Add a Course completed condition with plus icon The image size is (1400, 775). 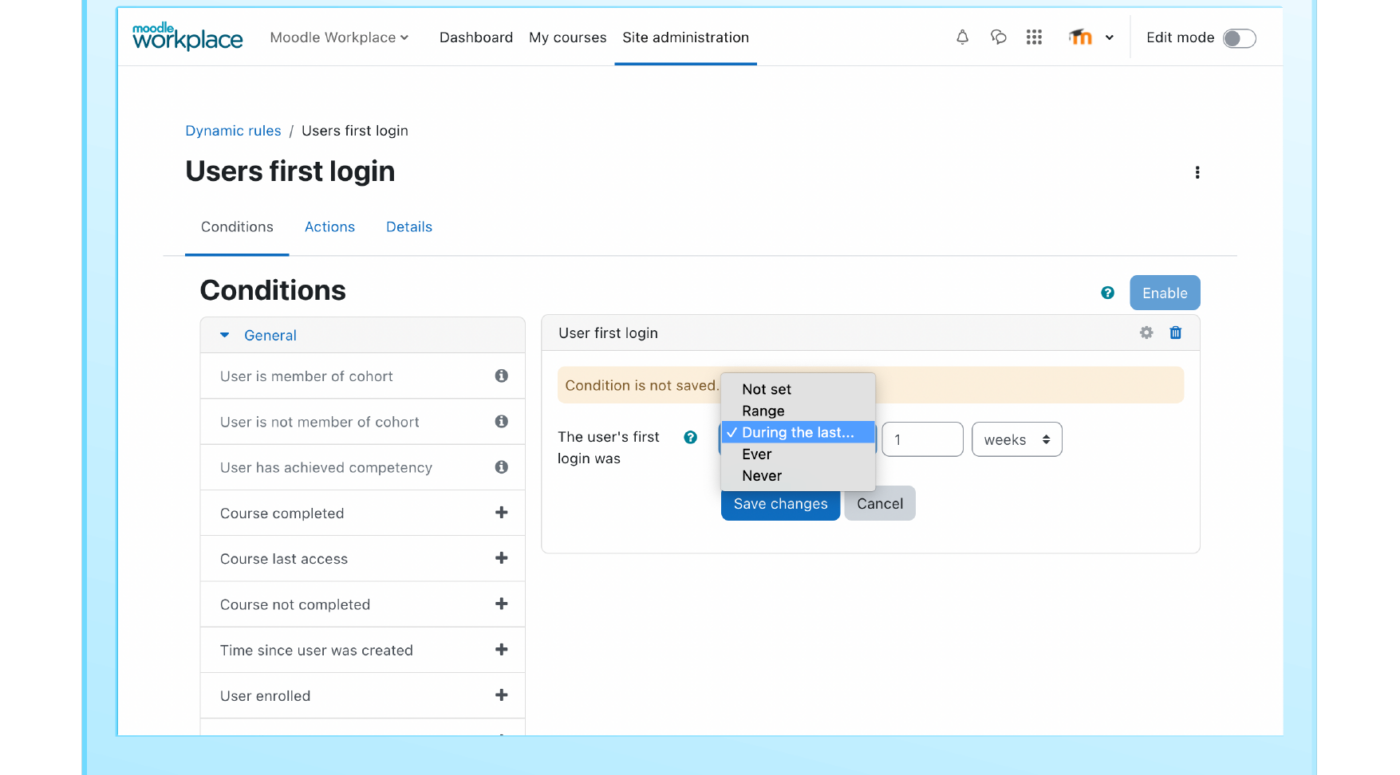point(501,512)
